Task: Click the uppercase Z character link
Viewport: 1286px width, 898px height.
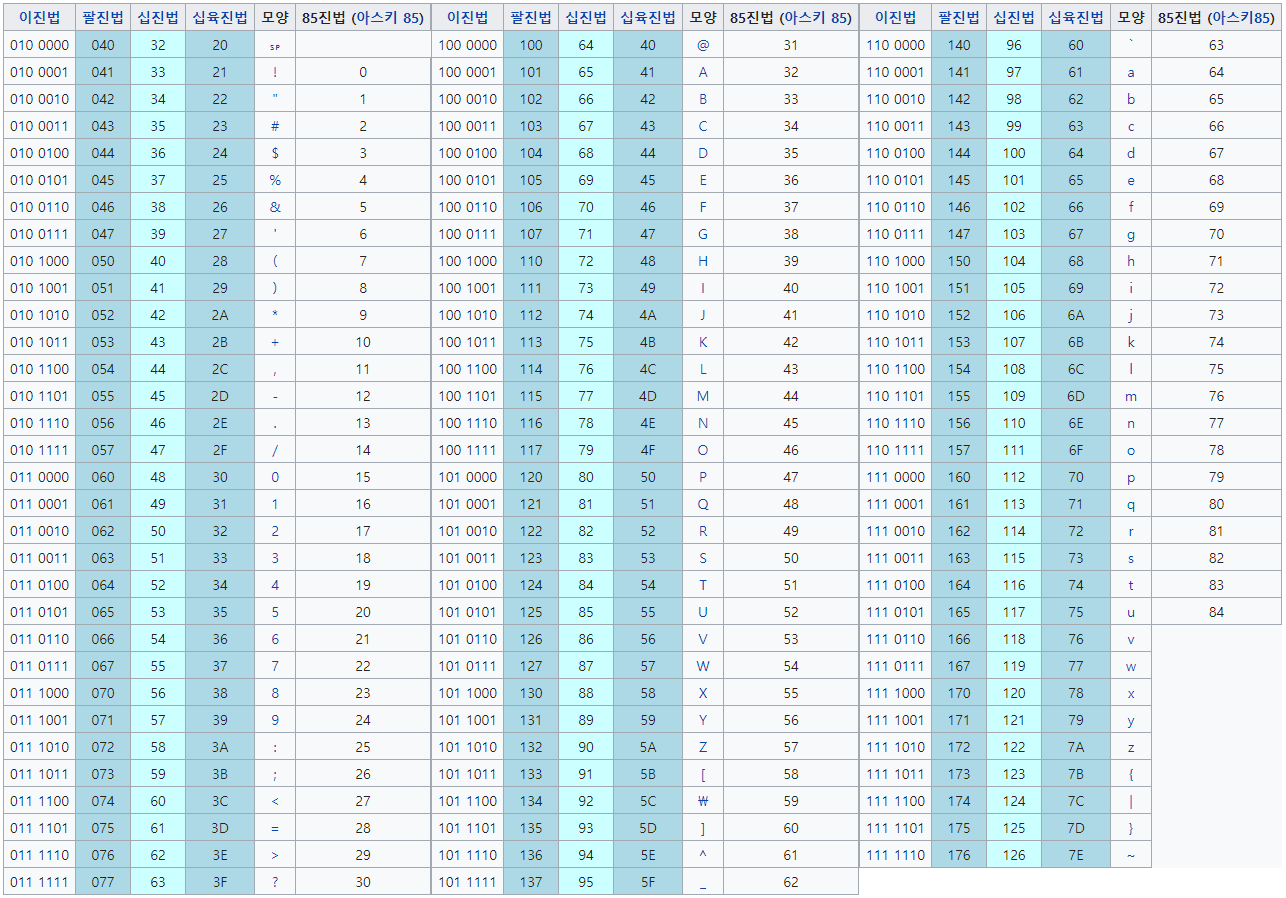Action: point(703,747)
